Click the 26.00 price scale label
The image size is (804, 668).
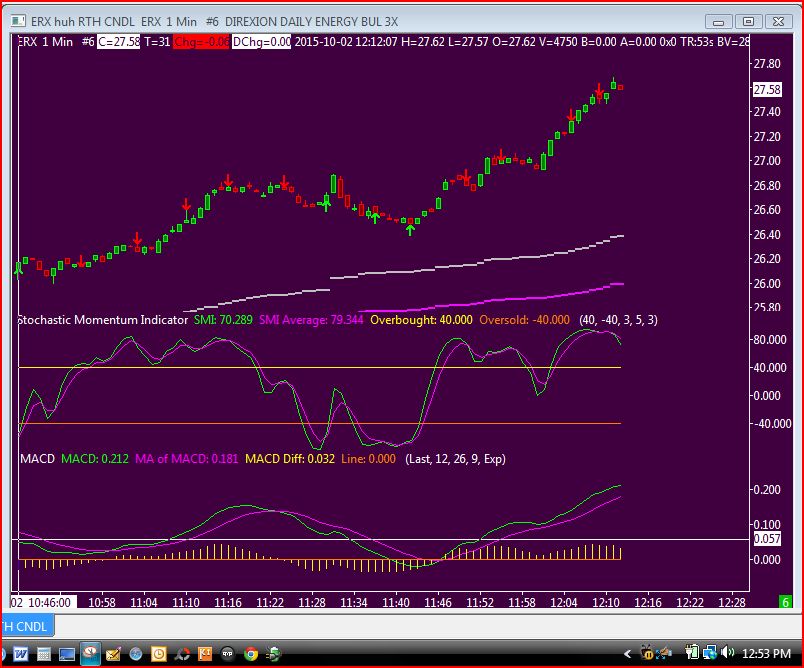tap(767, 284)
